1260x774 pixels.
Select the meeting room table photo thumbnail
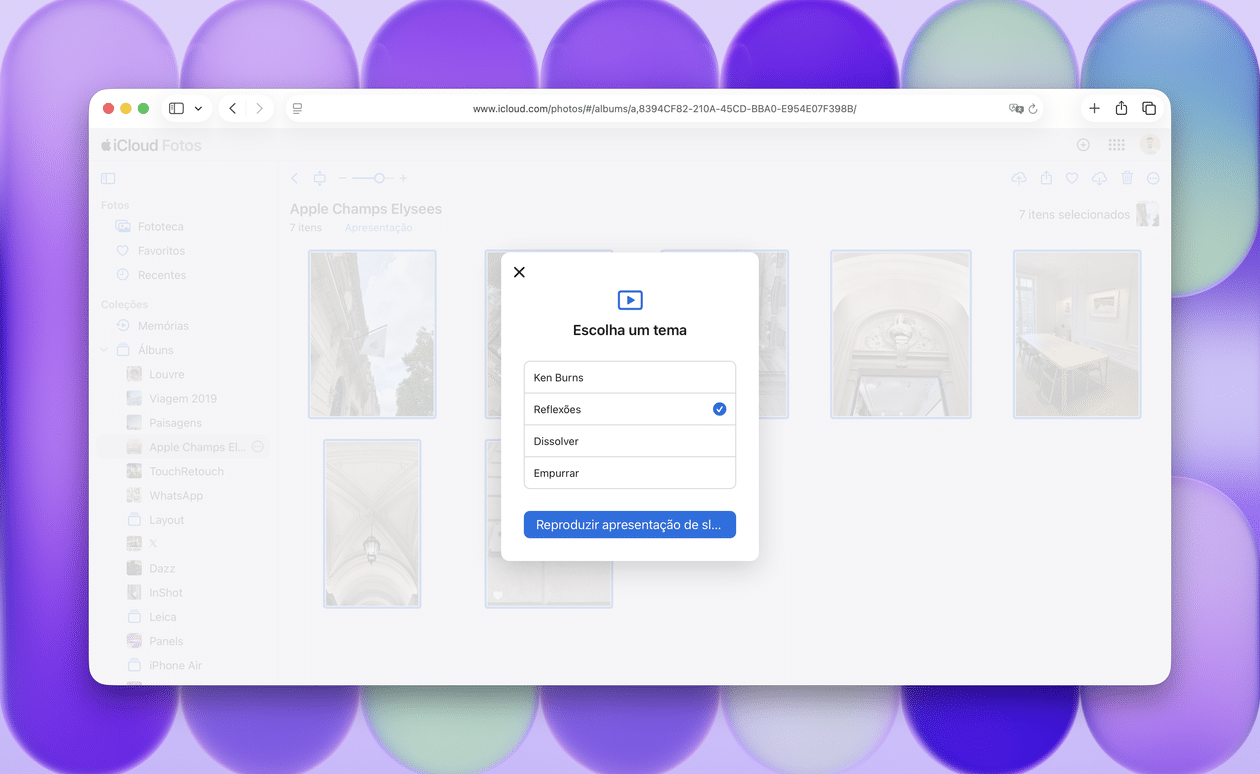click(1077, 334)
